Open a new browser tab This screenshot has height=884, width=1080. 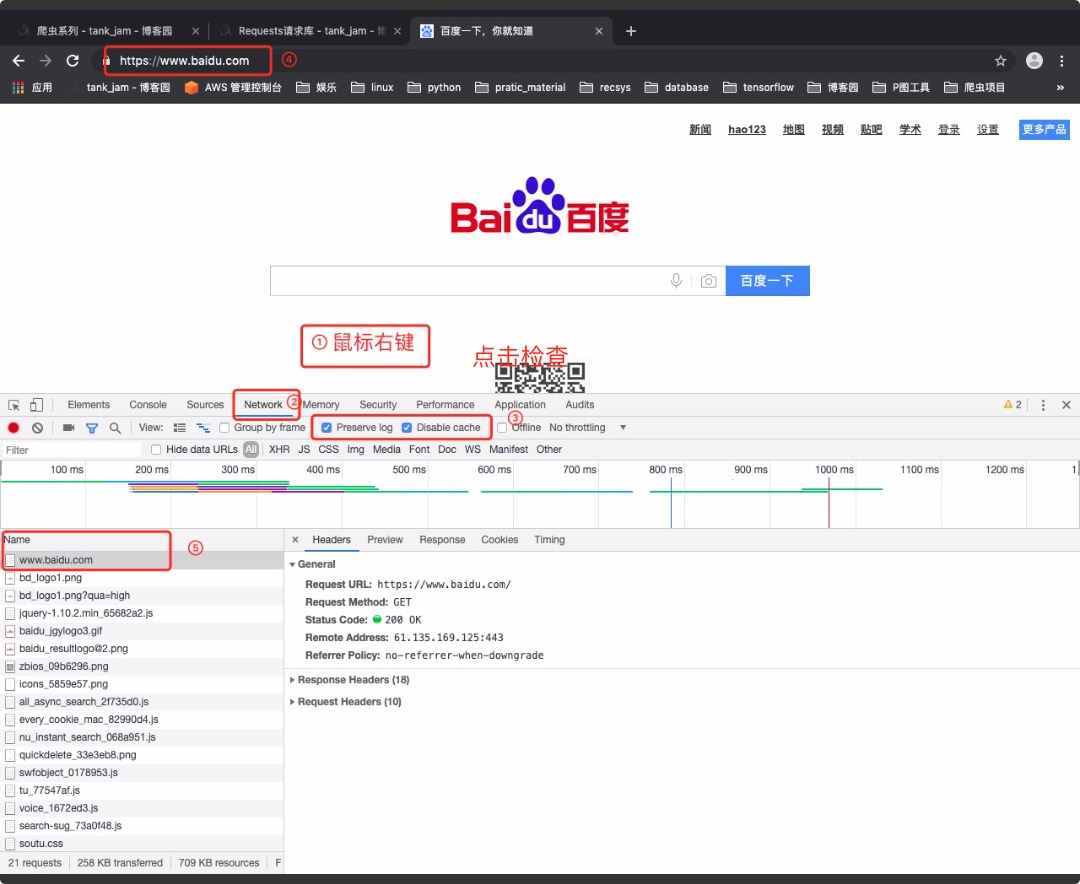point(630,31)
